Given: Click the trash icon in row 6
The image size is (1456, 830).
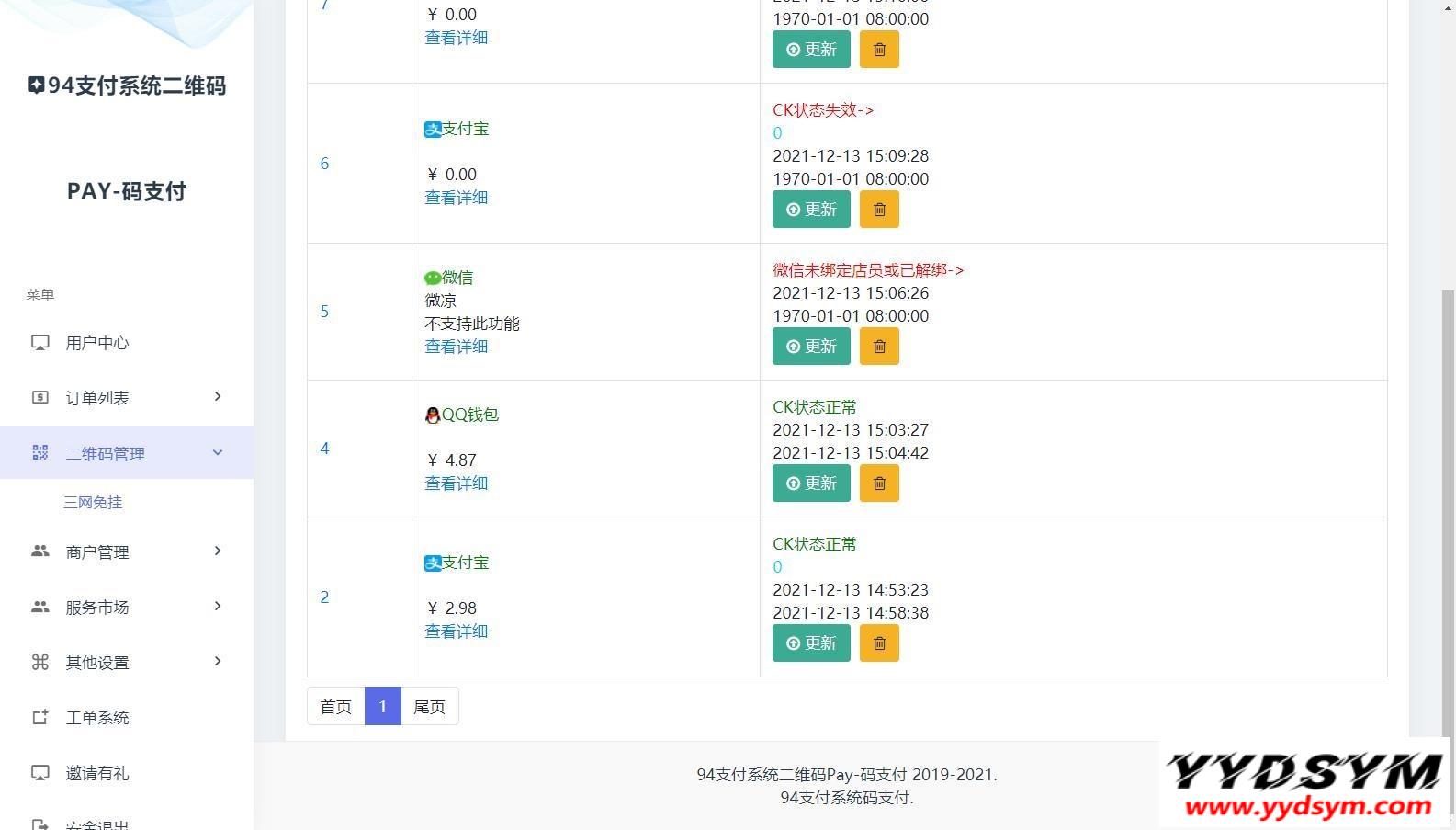Looking at the screenshot, I should [x=879, y=210].
